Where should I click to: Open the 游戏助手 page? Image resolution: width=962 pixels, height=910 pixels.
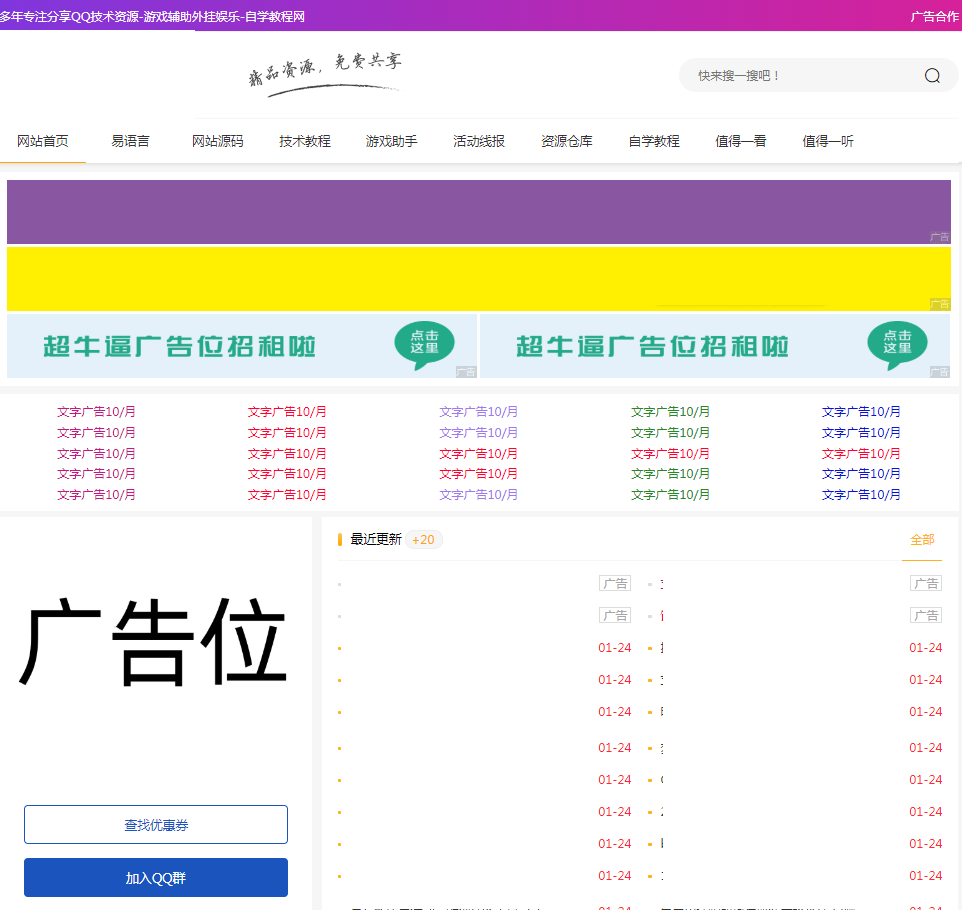391,141
